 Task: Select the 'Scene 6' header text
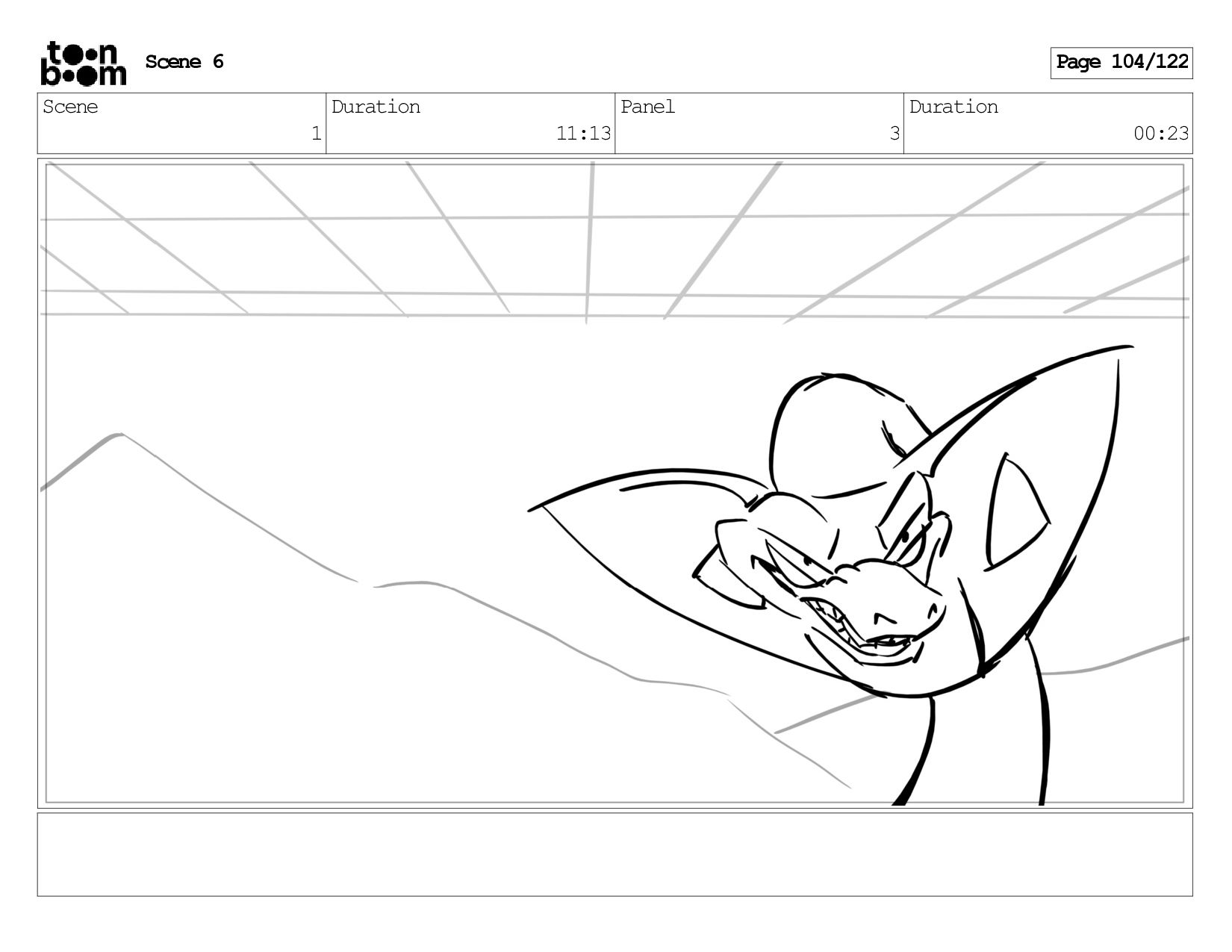[x=184, y=62]
